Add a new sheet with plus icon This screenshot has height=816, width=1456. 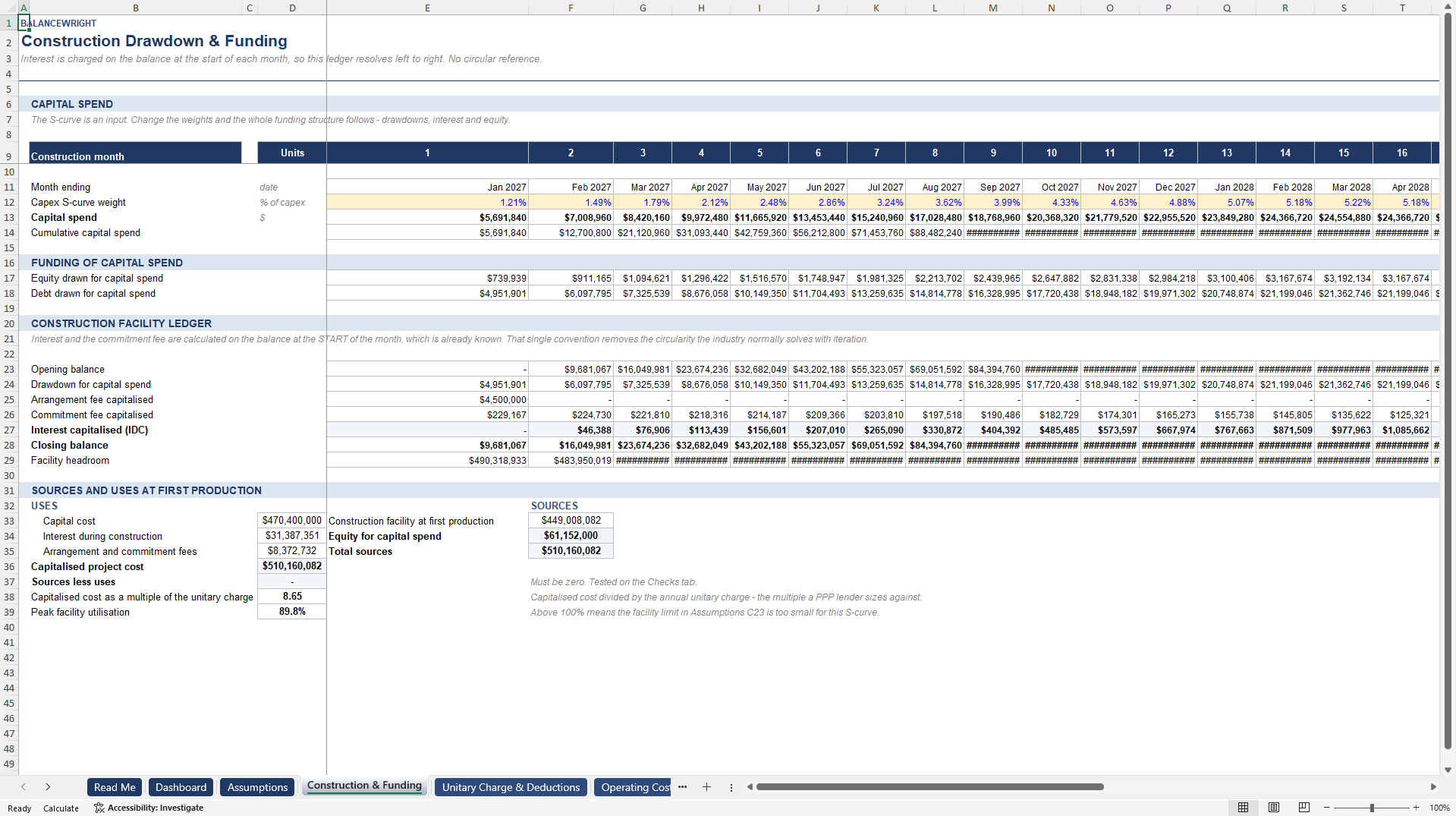point(706,787)
